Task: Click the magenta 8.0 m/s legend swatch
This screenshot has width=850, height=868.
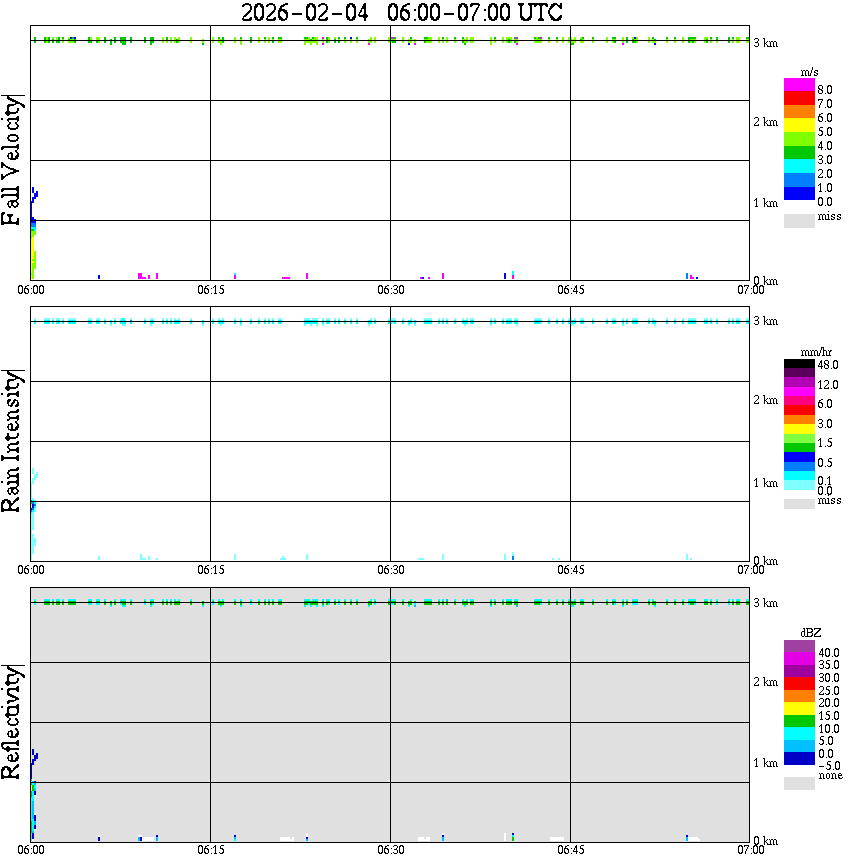Action: (799, 84)
